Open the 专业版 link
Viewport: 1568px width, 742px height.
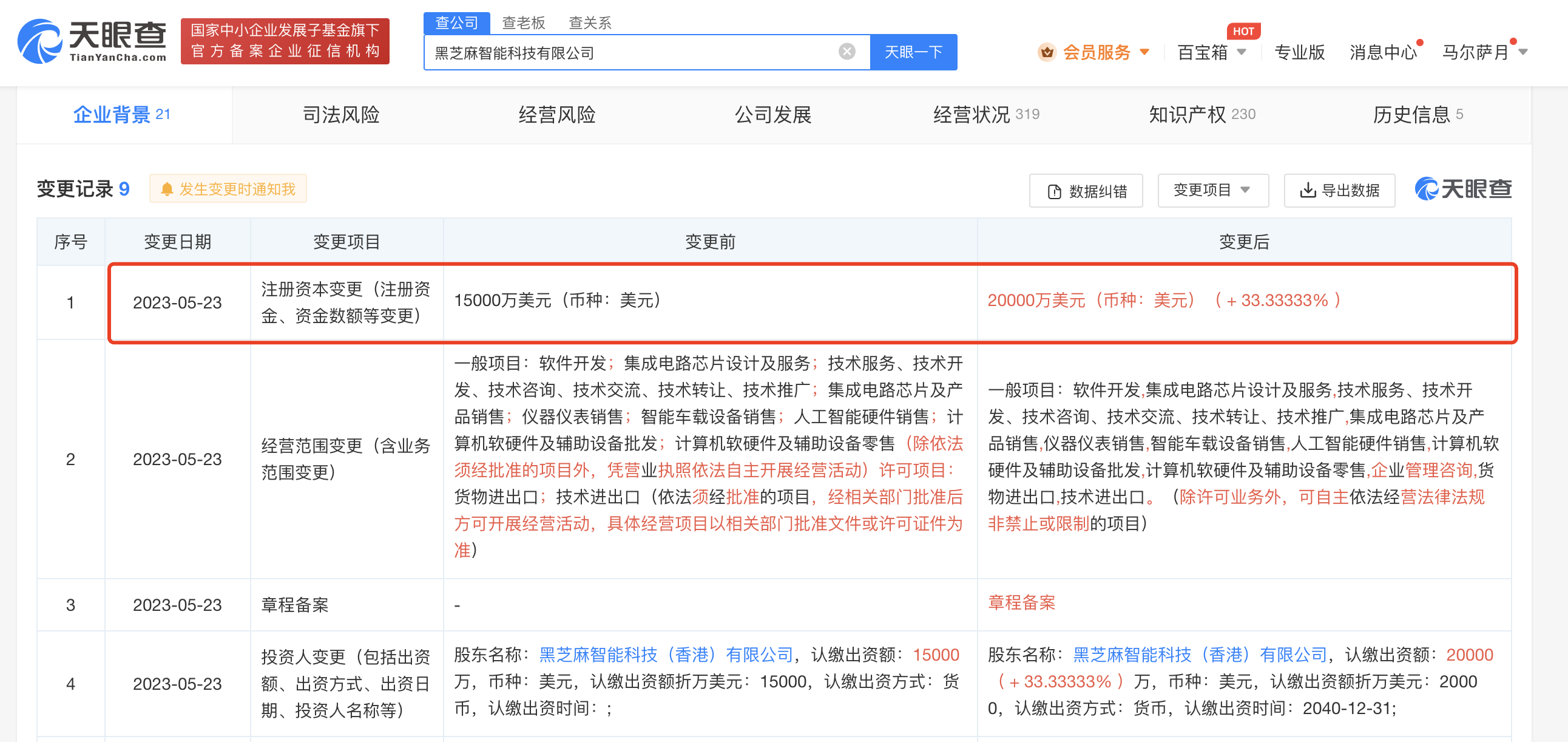(1300, 52)
